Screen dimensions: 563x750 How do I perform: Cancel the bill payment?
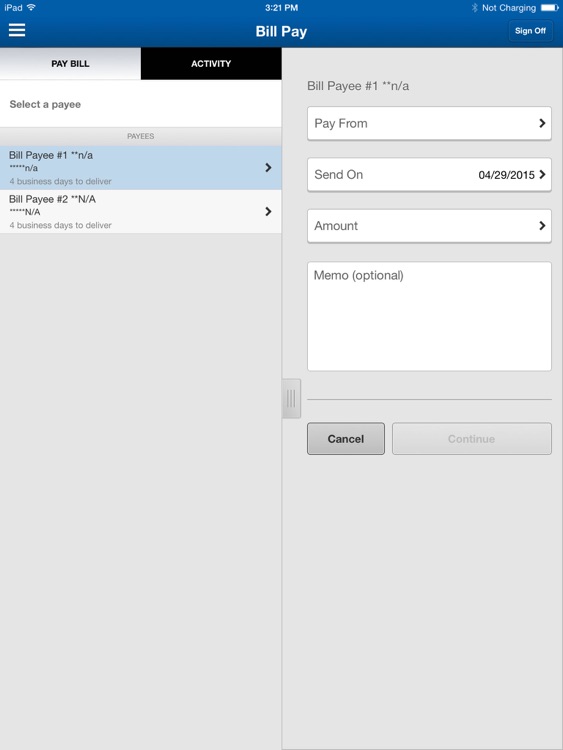pyautogui.click(x=346, y=439)
